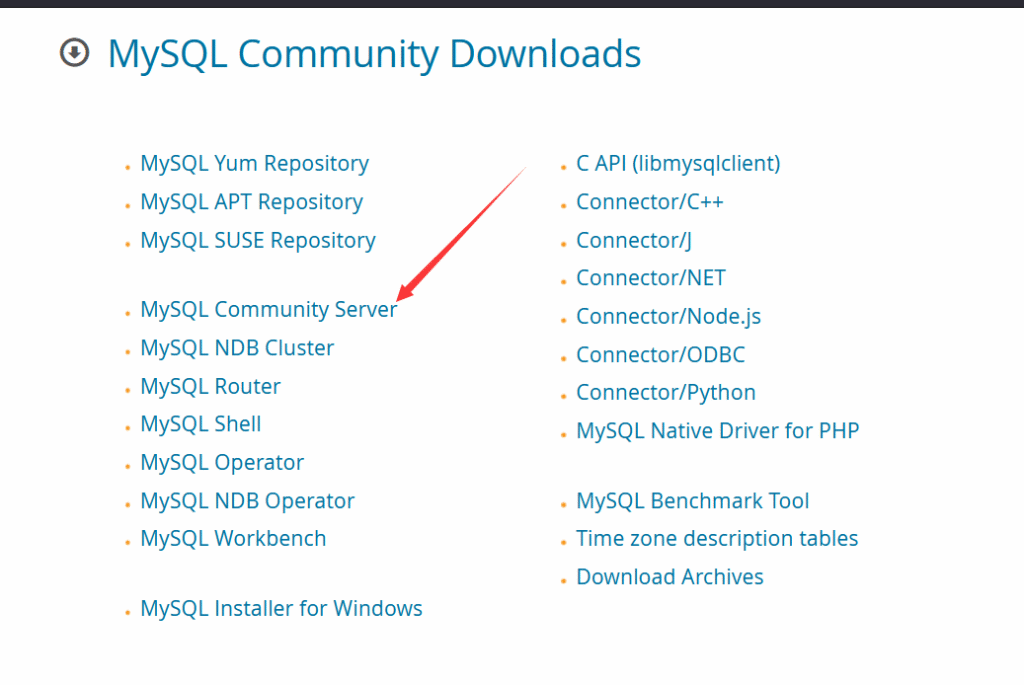The height and width of the screenshot is (685, 1024).
Task: Go to MySQL Workbench downloads
Action: click(233, 539)
